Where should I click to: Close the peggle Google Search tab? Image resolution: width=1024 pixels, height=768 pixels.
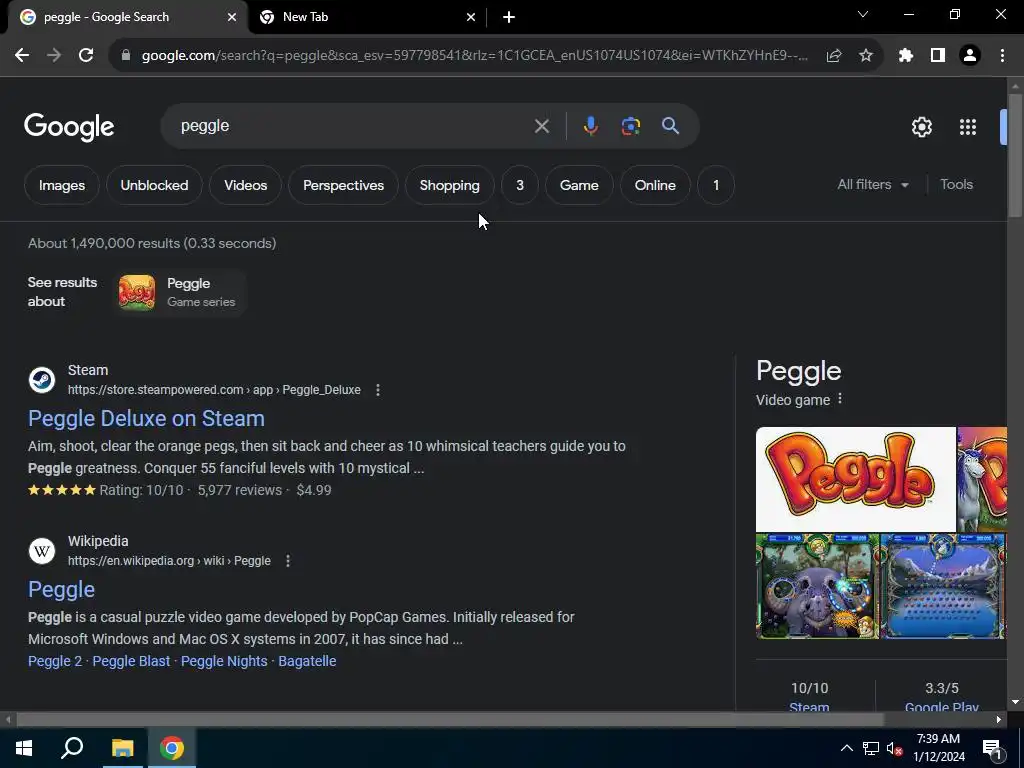[x=232, y=17]
